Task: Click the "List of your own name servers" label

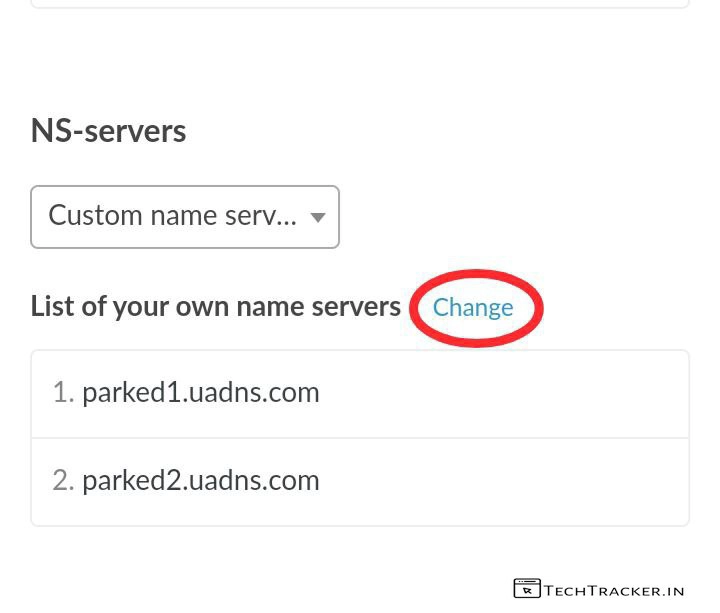Action: (215, 307)
